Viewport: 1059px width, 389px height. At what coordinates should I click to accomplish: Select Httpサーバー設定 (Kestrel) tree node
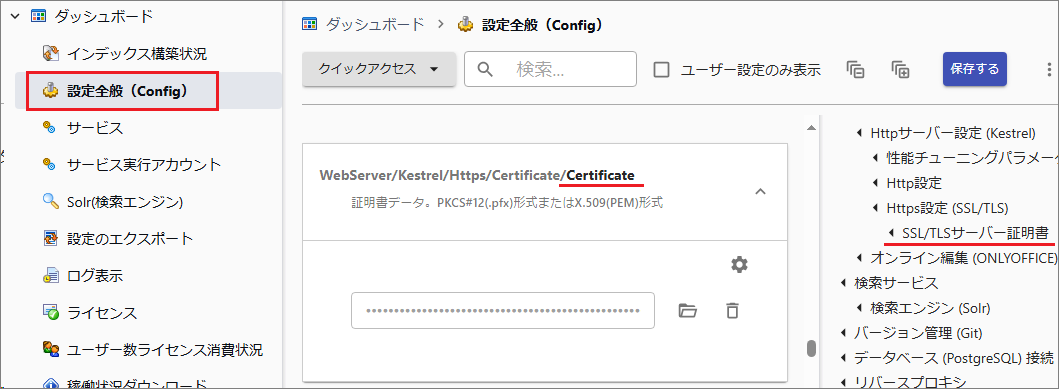click(953, 133)
